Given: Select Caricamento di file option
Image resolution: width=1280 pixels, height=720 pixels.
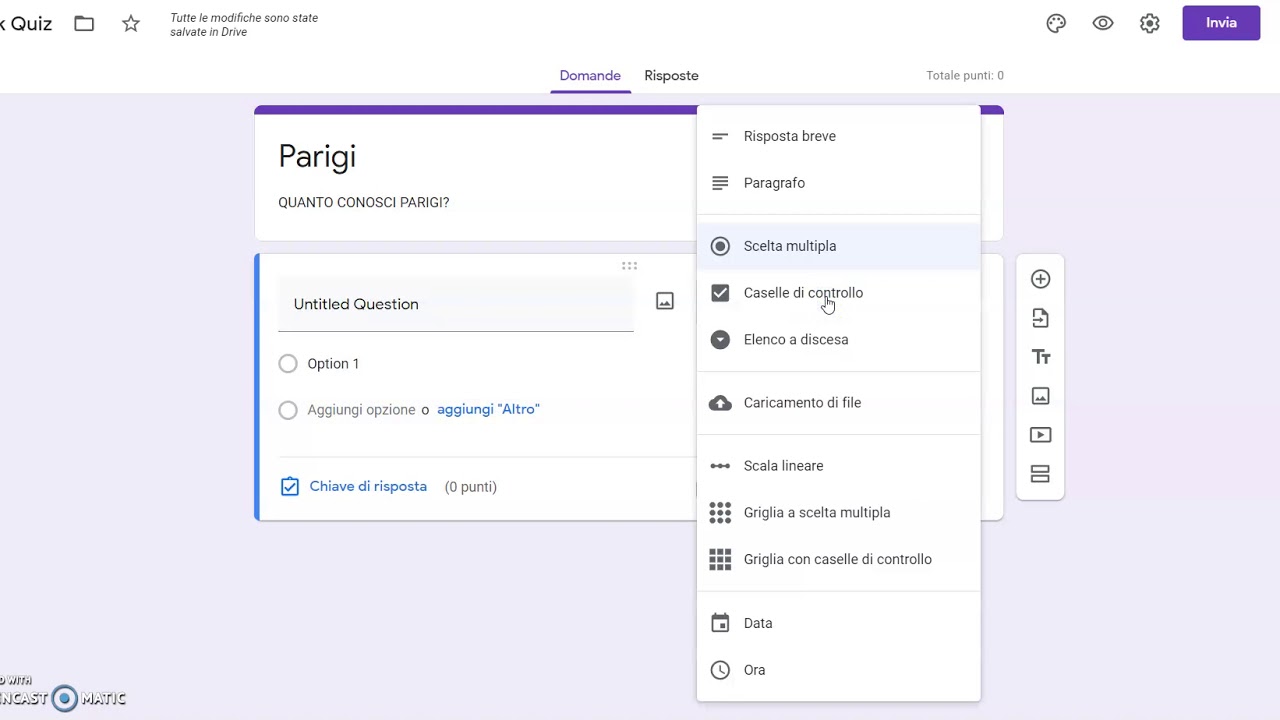Looking at the screenshot, I should (838, 403).
